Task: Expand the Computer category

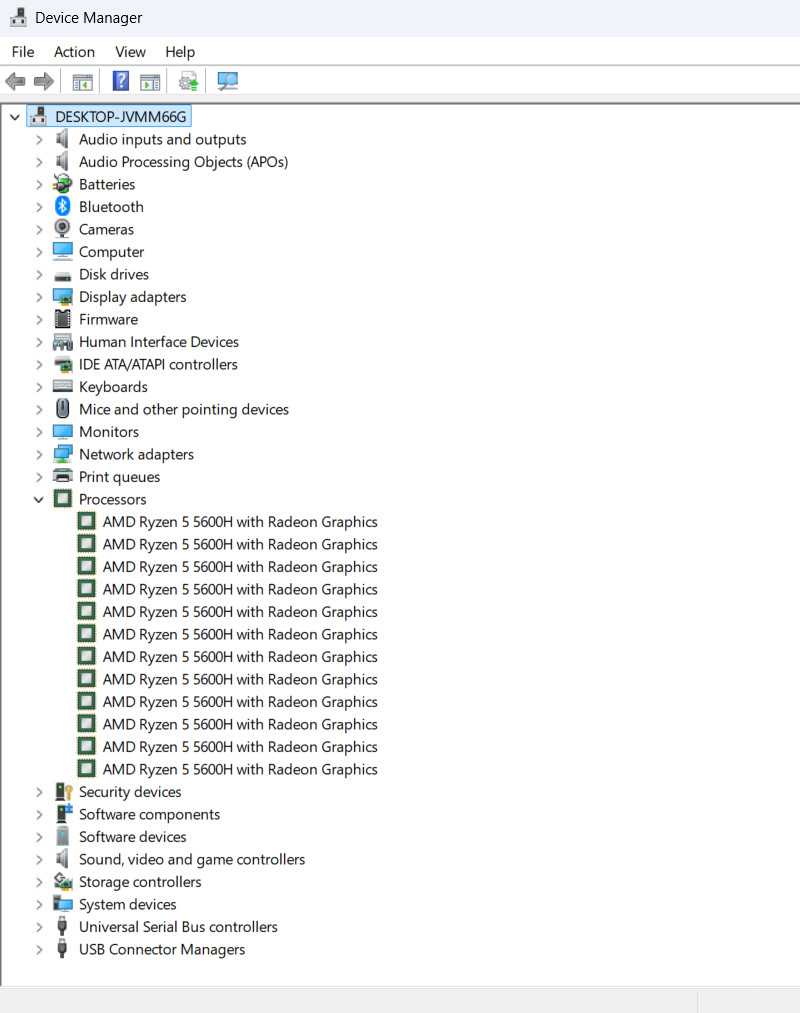Action: (x=39, y=252)
